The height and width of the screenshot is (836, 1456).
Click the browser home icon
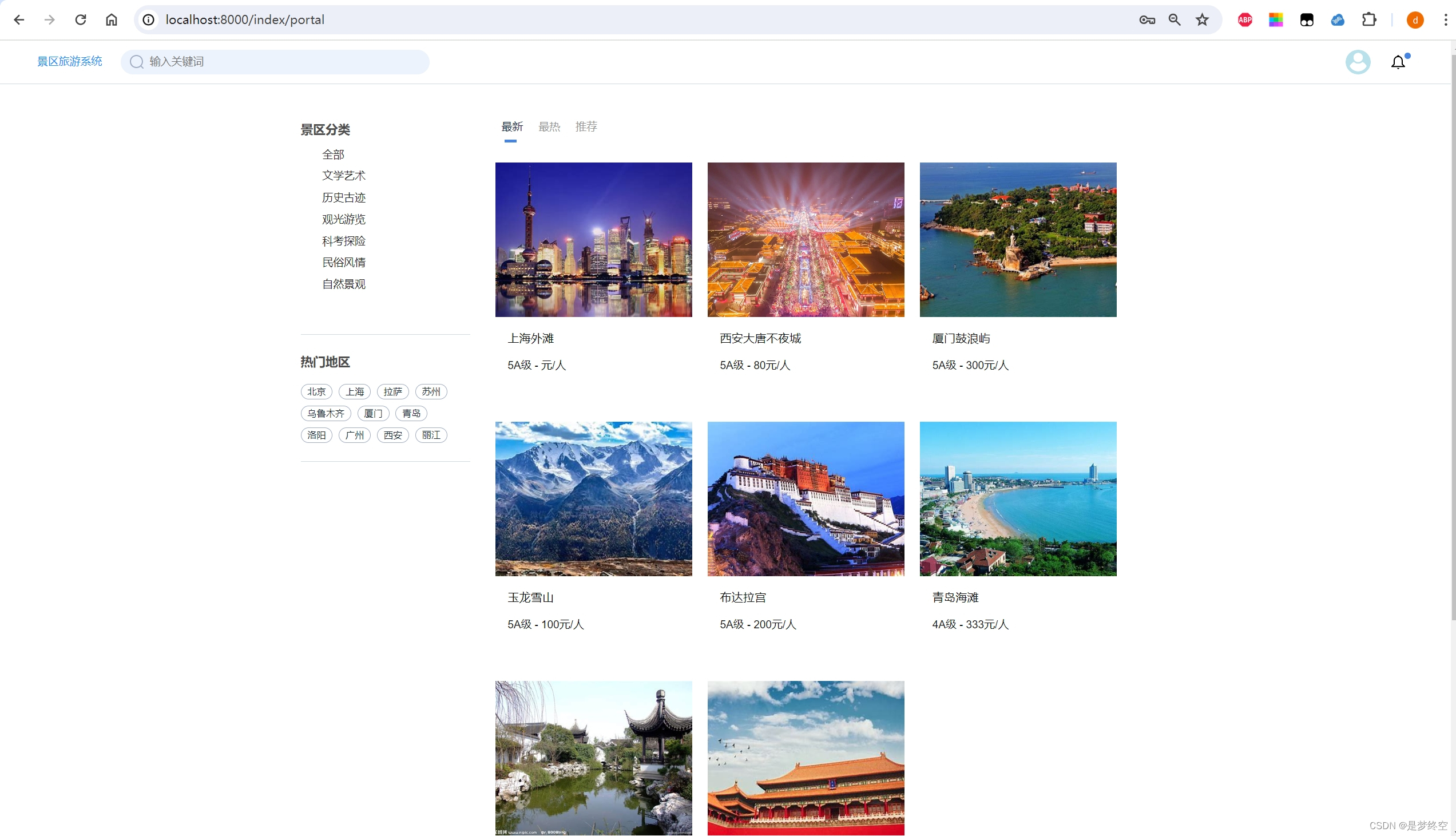click(x=112, y=19)
